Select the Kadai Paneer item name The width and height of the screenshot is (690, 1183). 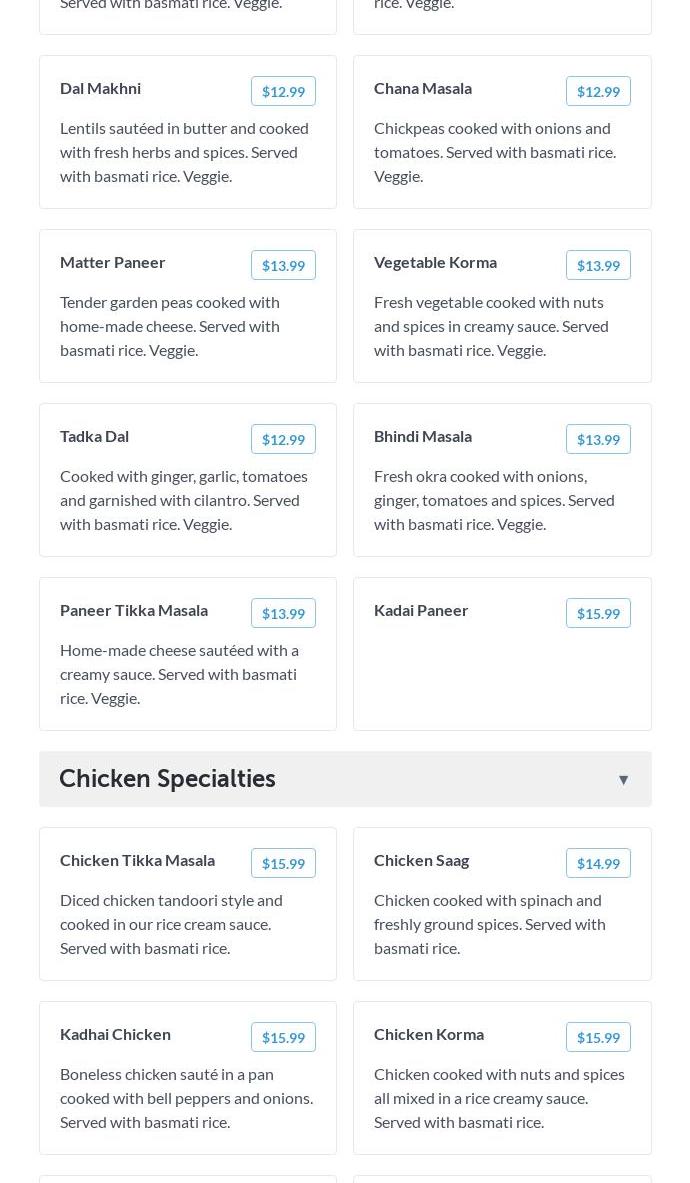pos(421,610)
